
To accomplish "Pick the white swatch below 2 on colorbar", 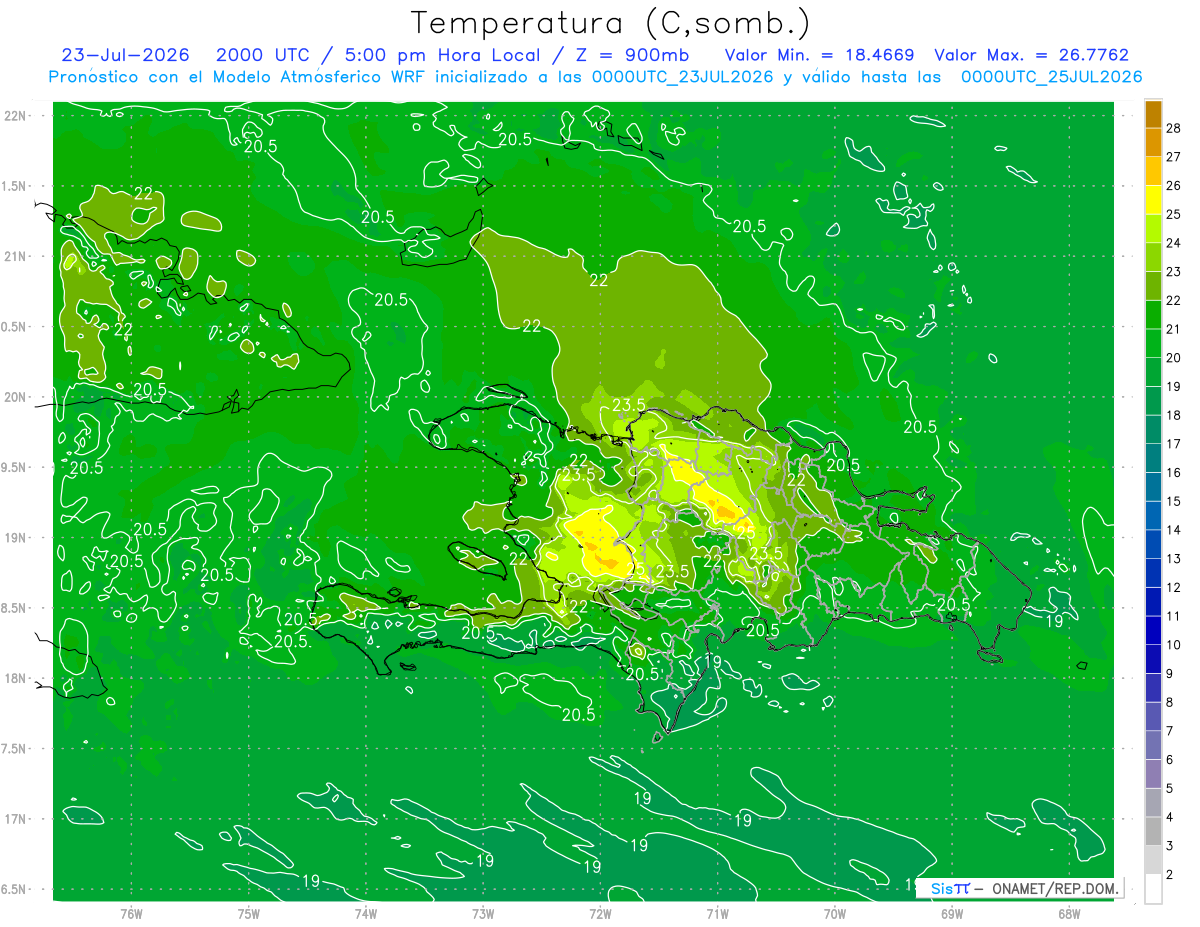I will 1153,889.
